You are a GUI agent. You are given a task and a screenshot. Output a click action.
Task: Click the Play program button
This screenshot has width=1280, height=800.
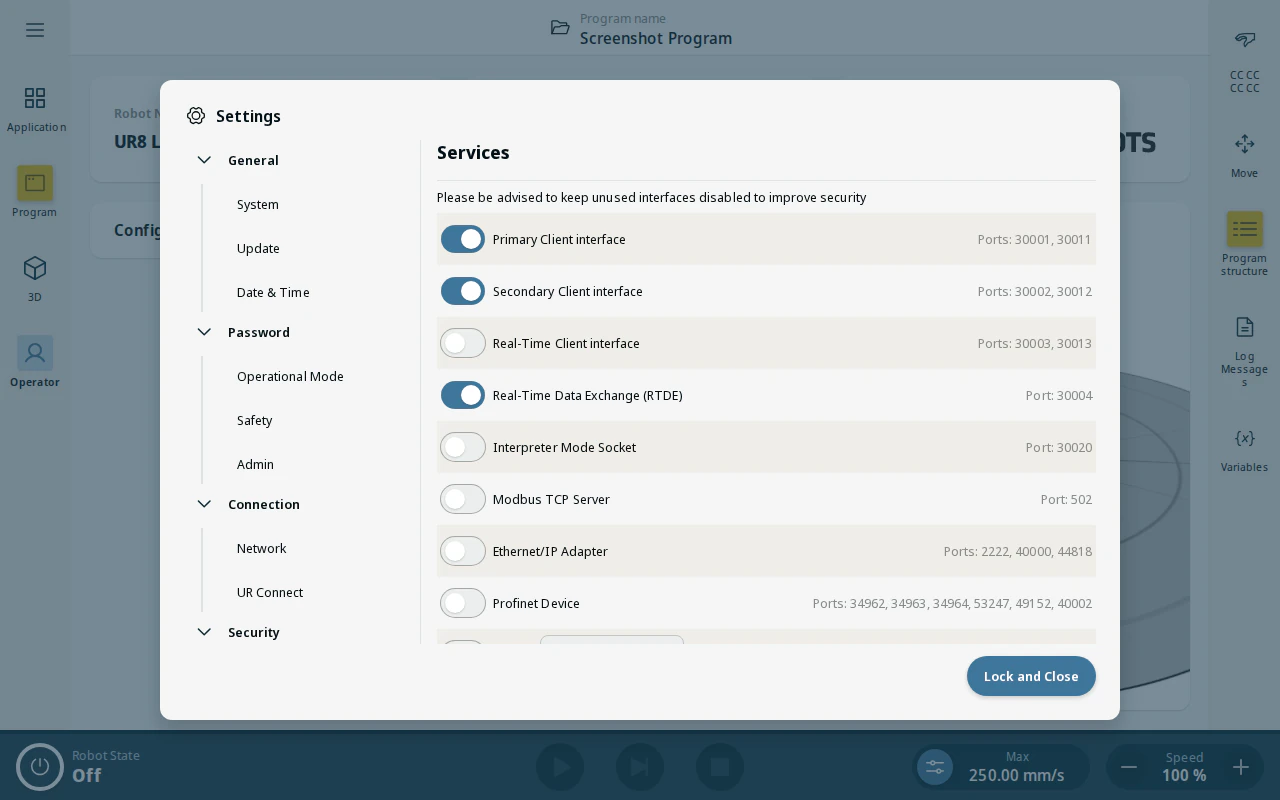click(560, 767)
